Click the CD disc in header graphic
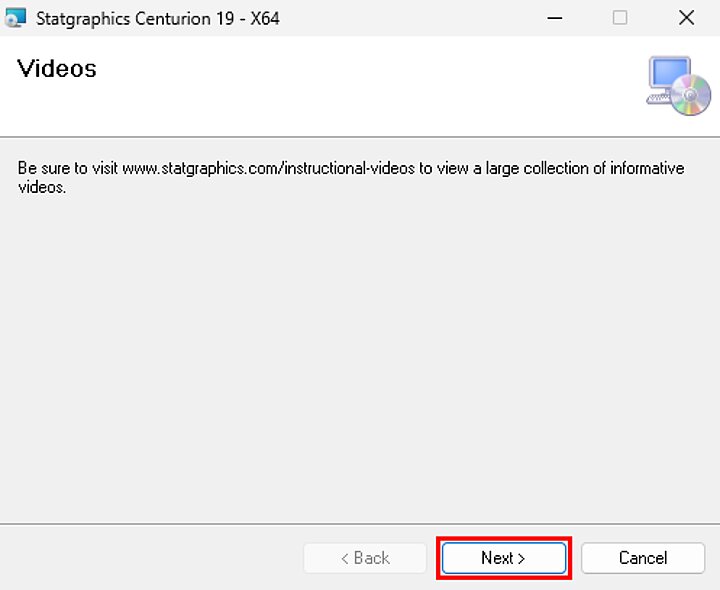The image size is (720, 590). (691, 97)
